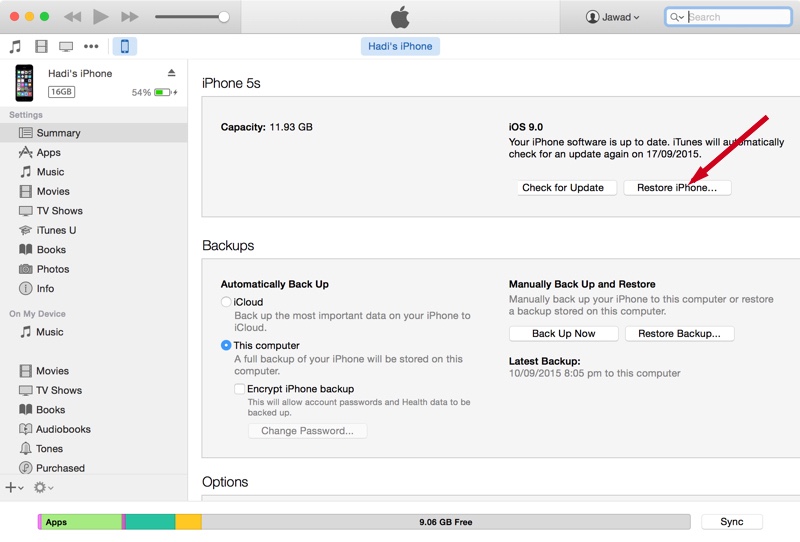This screenshot has width=800, height=542.
Task: Open Tones under On My Device
Action: coord(94,448)
